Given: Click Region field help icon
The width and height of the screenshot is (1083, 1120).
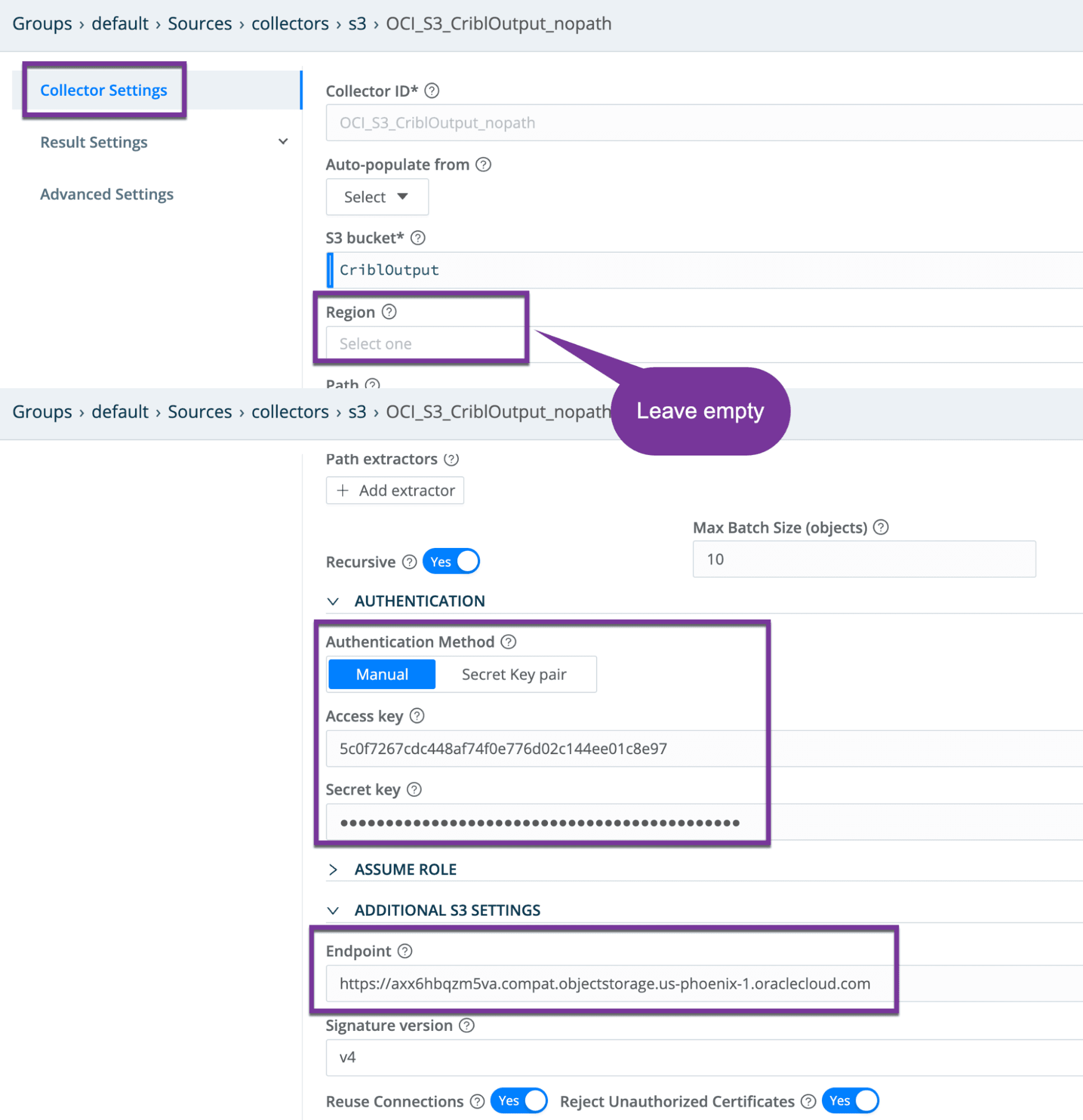Looking at the screenshot, I should [x=389, y=312].
